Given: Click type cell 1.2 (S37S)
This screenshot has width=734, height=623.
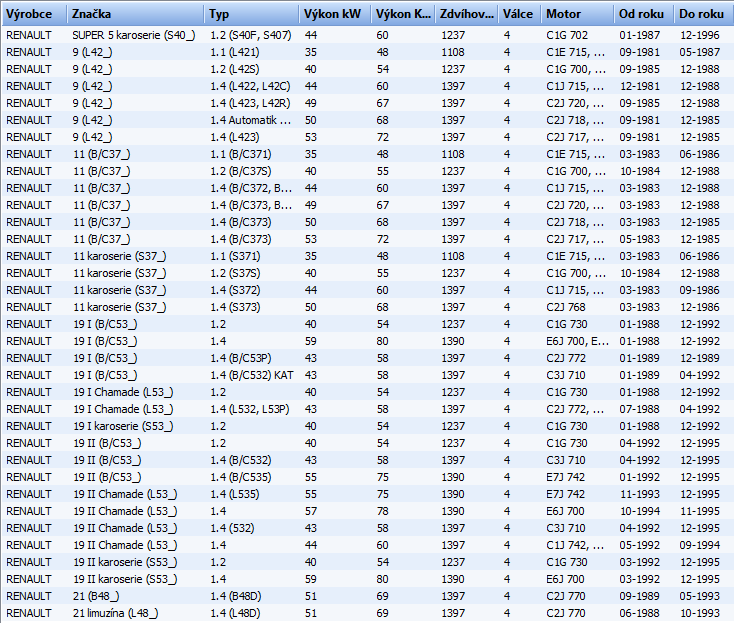Looking at the screenshot, I should pos(235,273).
